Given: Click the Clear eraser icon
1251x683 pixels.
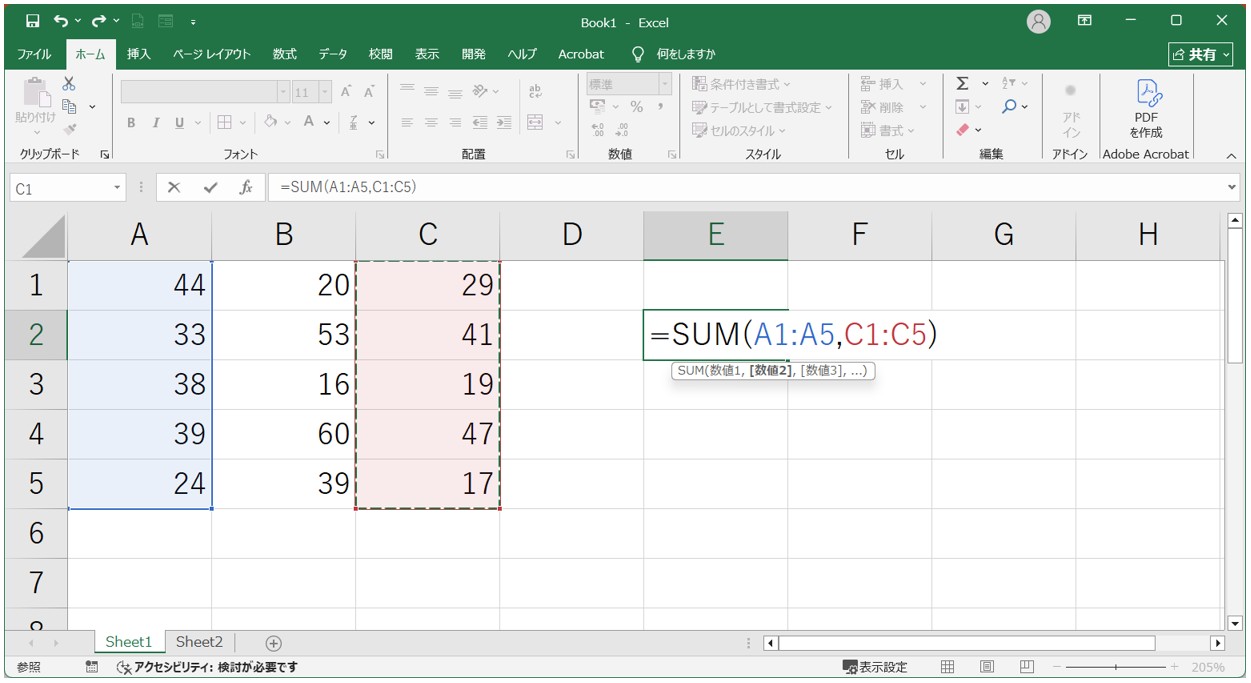Looking at the screenshot, I should [963, 130].
